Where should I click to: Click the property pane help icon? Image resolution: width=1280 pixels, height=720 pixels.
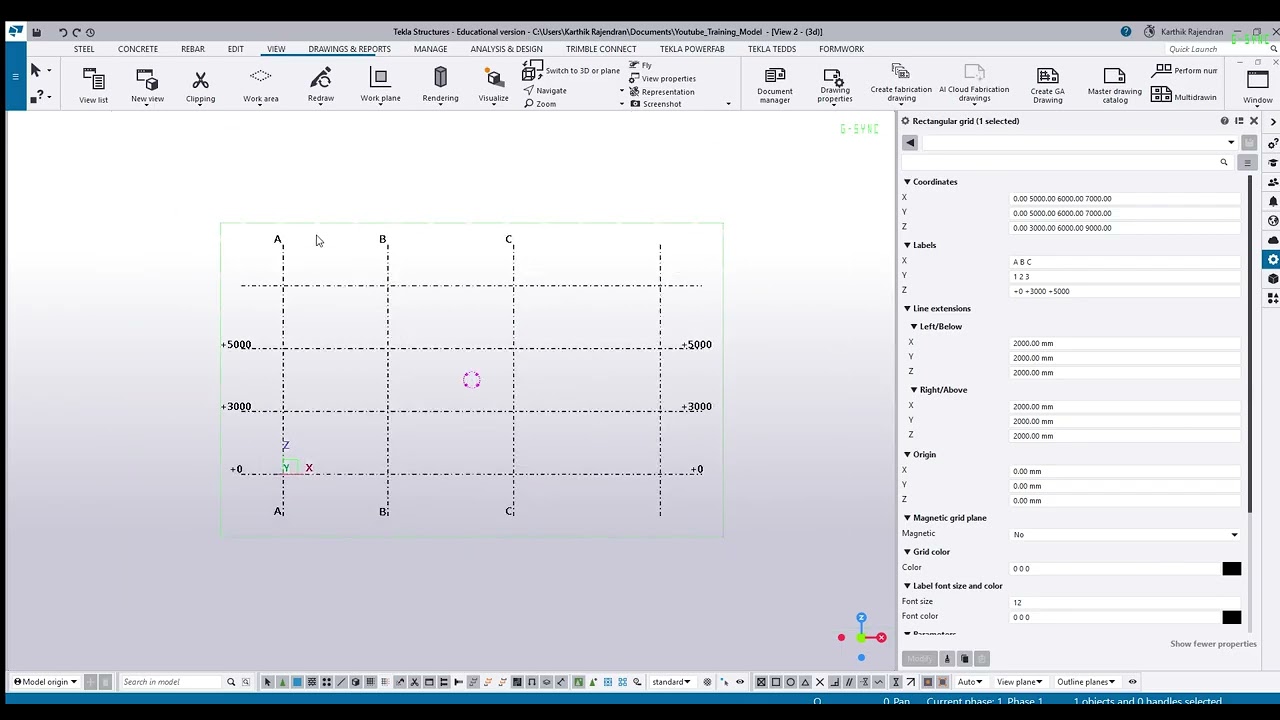1224,121
